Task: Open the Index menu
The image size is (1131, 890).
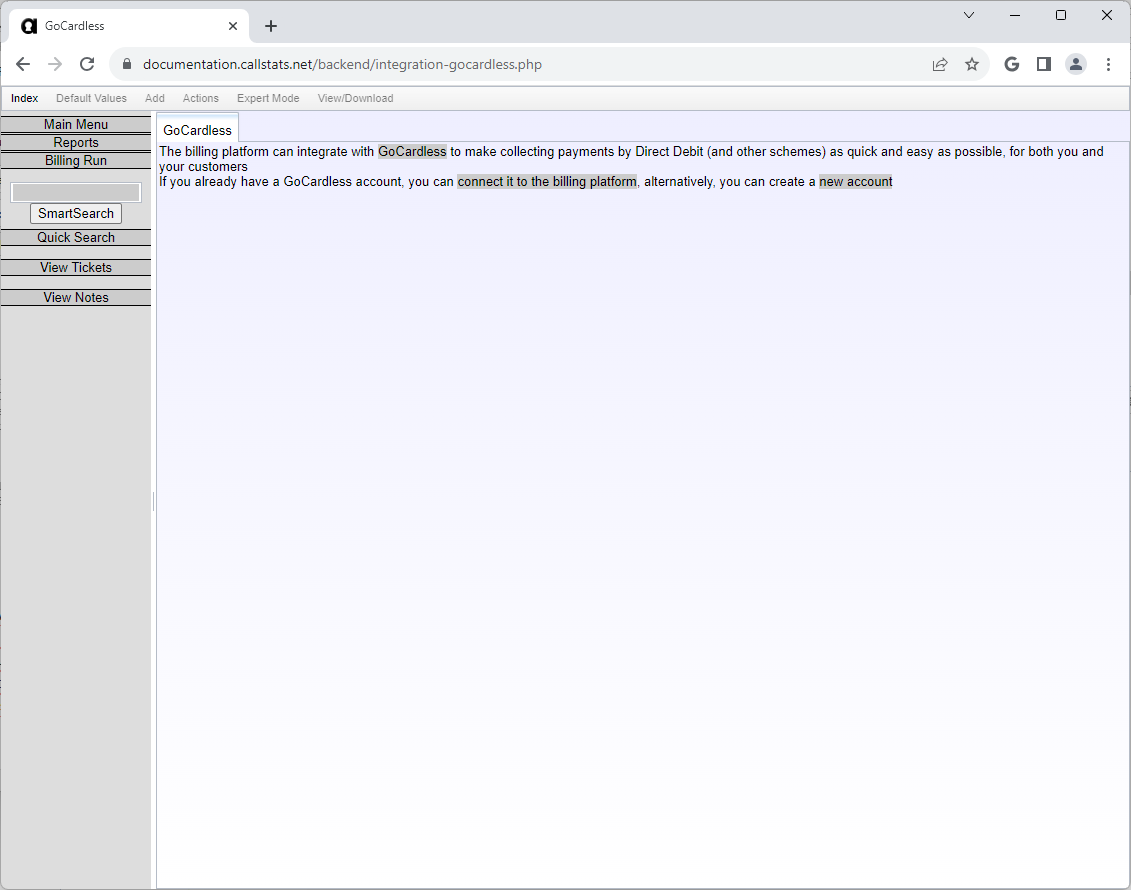Action: (x=25, y=98)
